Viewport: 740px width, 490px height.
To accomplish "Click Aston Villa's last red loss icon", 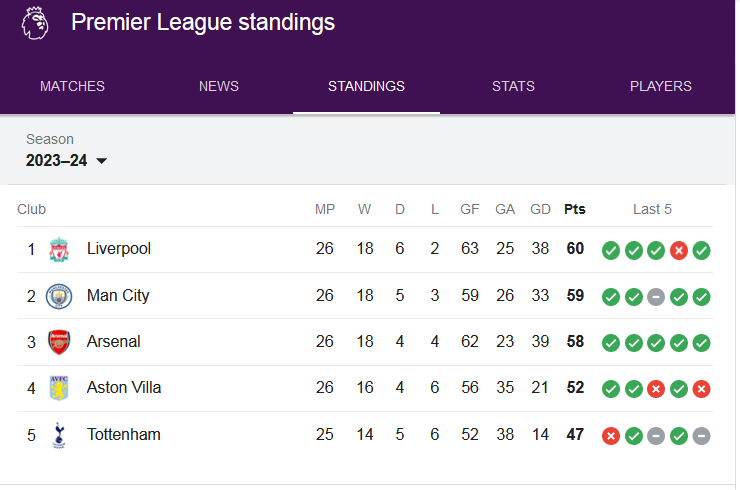I will coord(701,389).
